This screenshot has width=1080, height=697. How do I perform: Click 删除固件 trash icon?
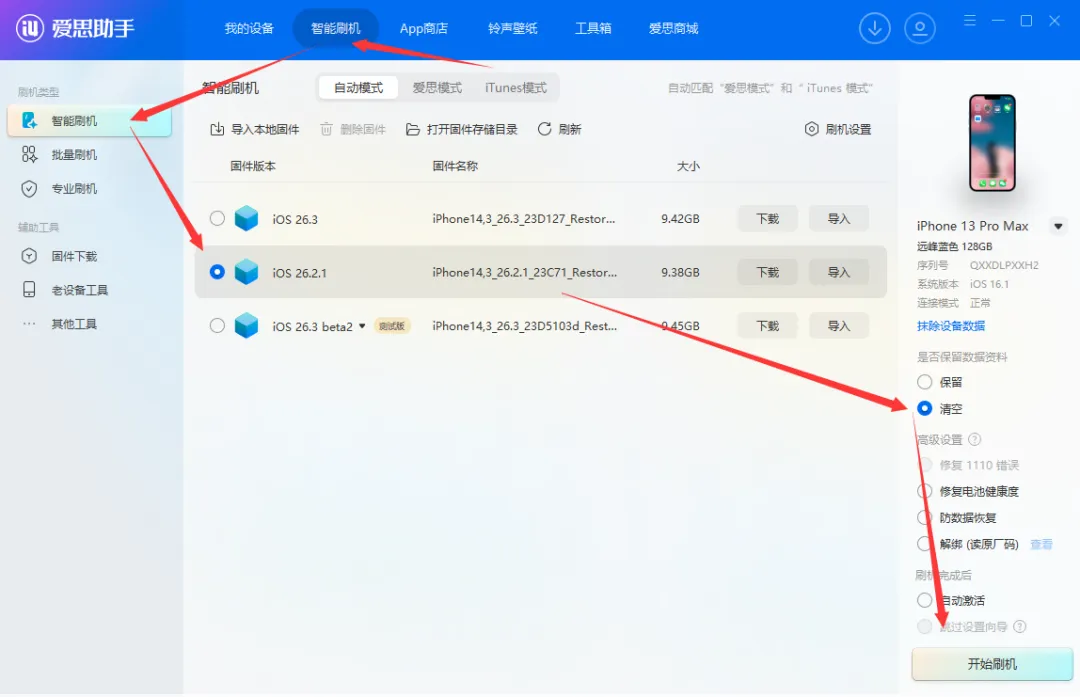[x=326, y=129]
